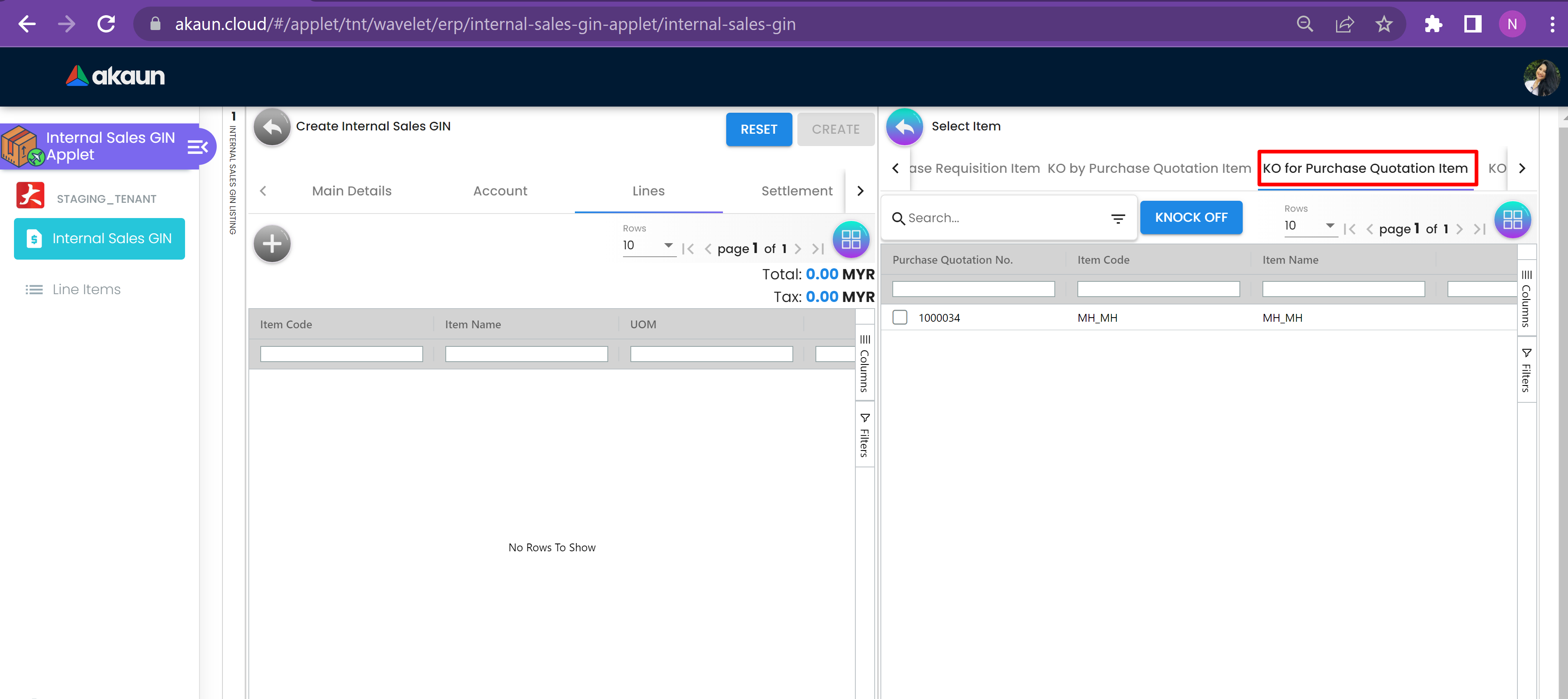Open grid layout icon in Select Item panel
Image resolution: width=1568 pixels, height=699 pixels.
tap(1512, 220)
